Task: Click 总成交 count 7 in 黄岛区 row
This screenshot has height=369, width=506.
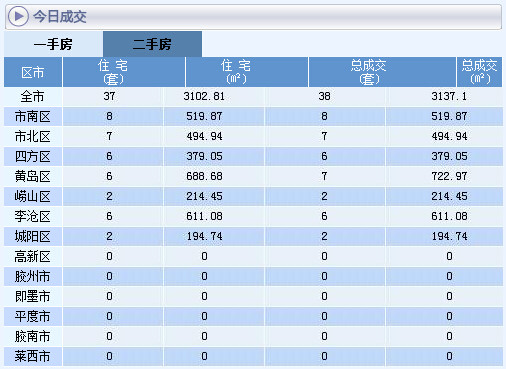Action: [x=324, y=176]
